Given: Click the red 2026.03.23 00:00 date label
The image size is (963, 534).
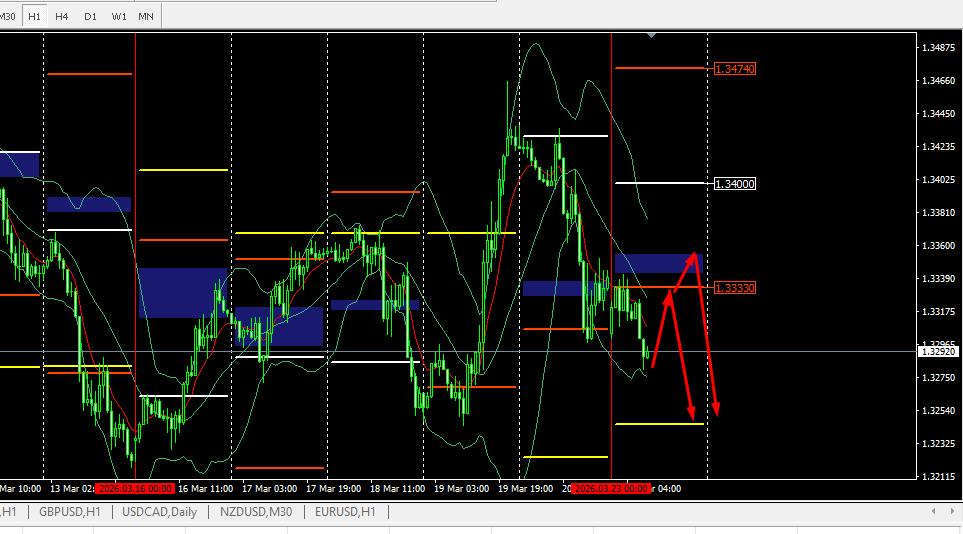Looking at the screenshot, I should point(611,489).
